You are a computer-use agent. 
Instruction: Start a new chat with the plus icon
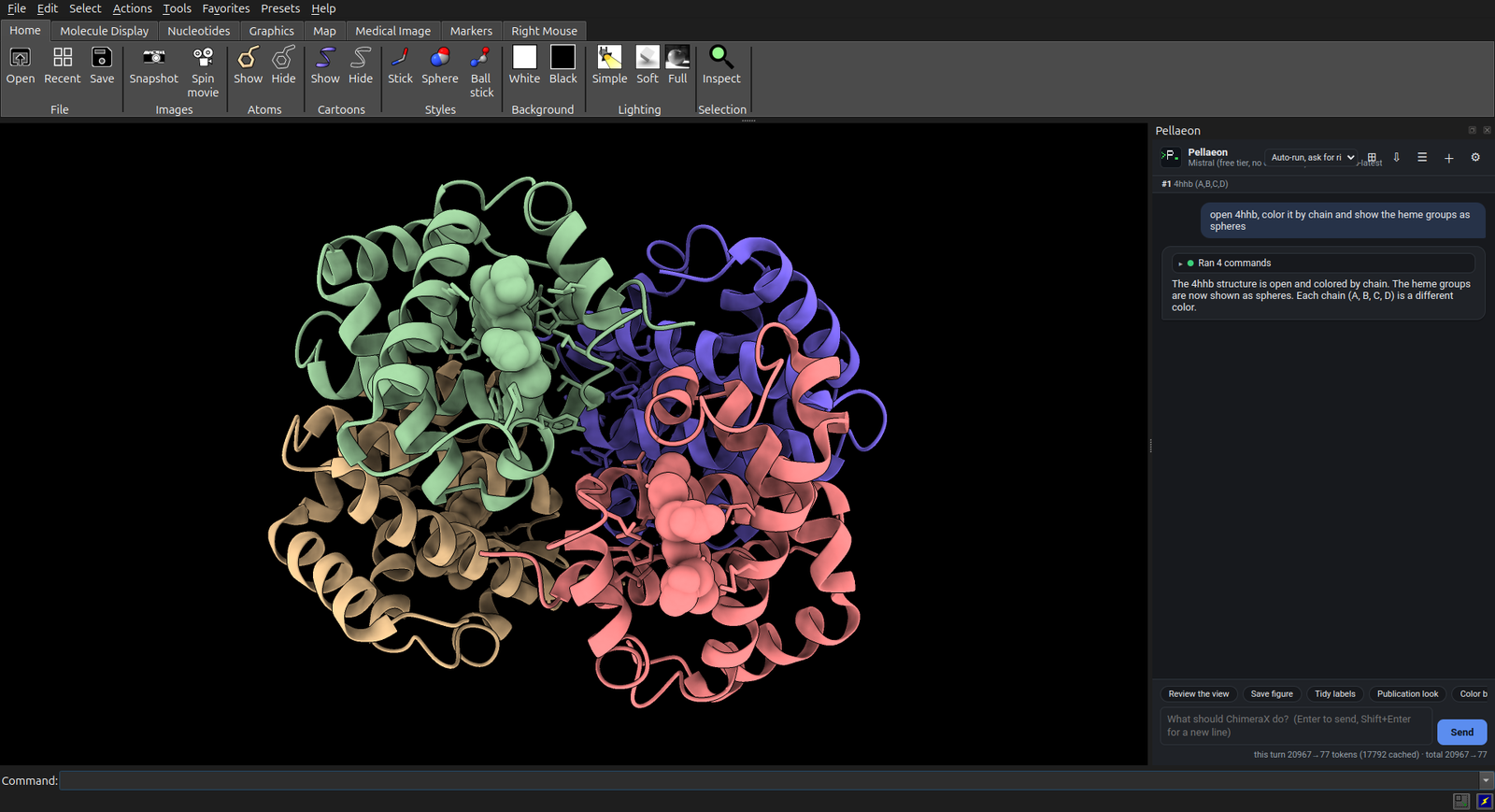coord(1449,158)
